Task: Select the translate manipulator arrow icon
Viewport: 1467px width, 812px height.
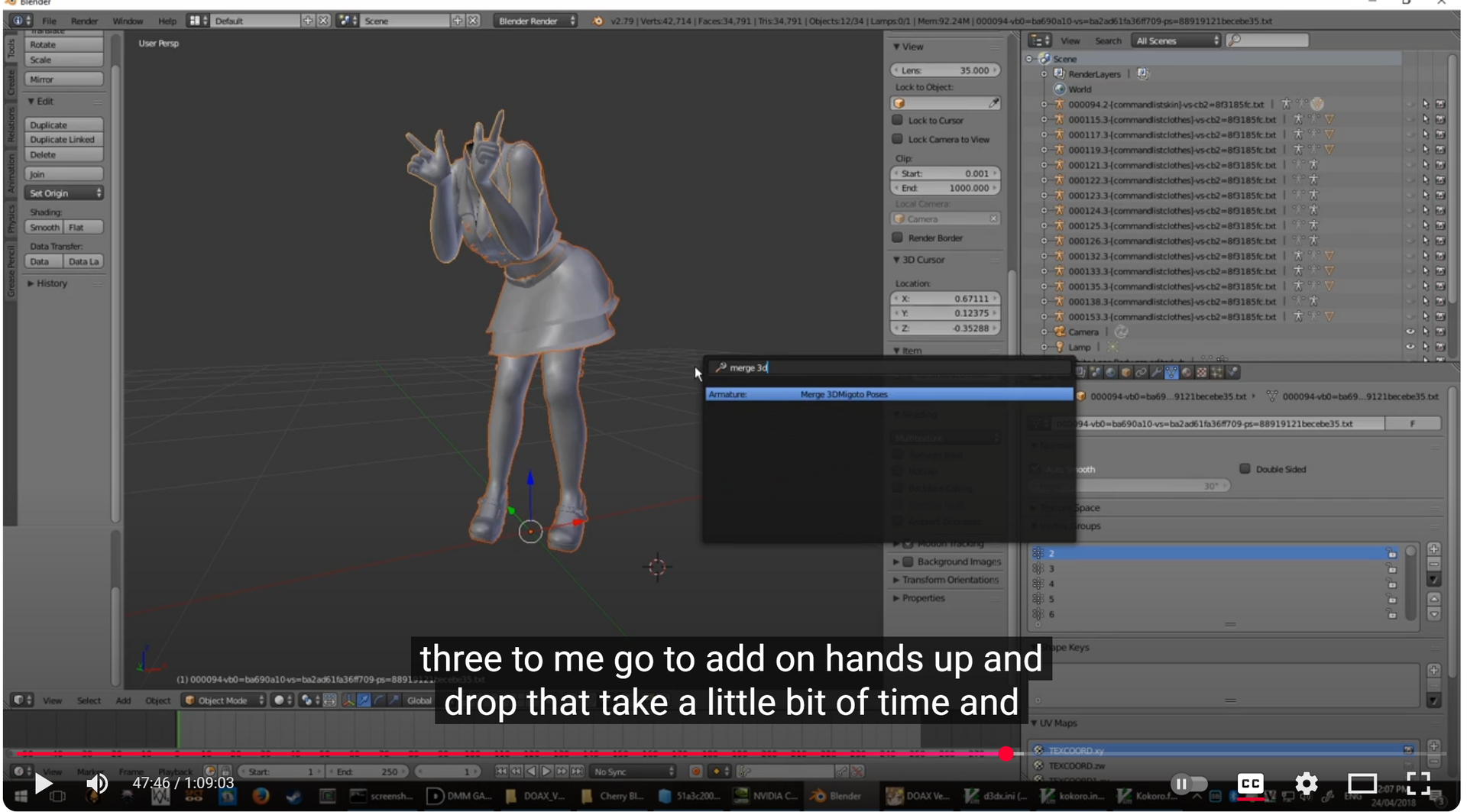Action: pos(364,700)
